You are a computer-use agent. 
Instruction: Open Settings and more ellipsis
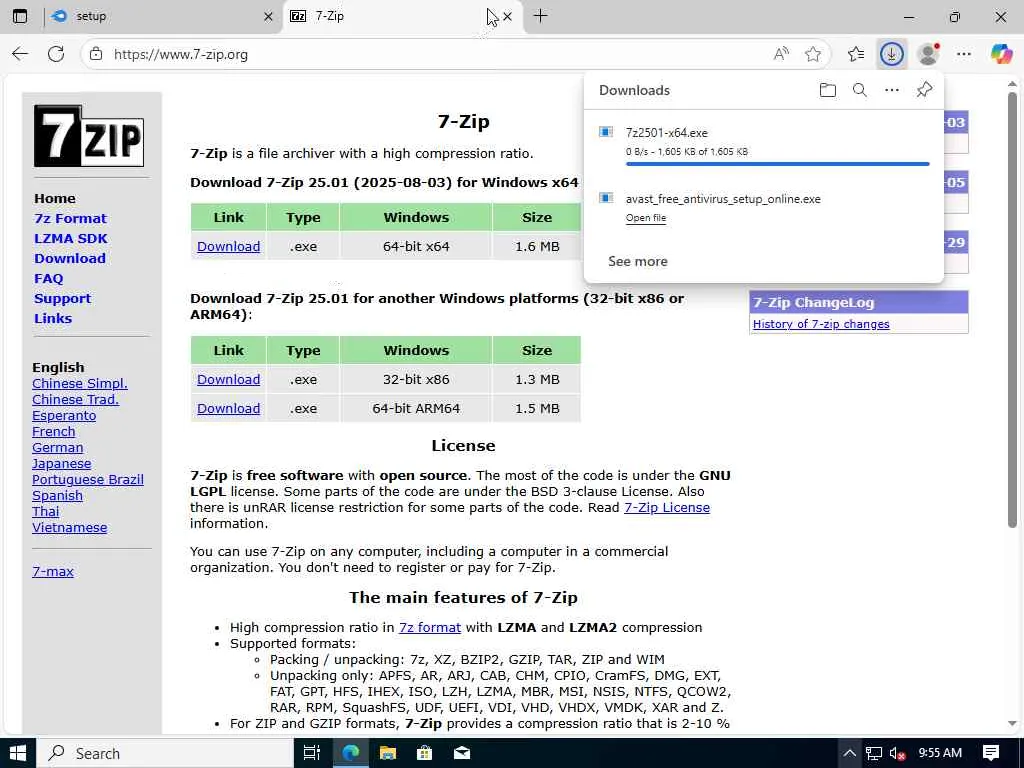964,54
